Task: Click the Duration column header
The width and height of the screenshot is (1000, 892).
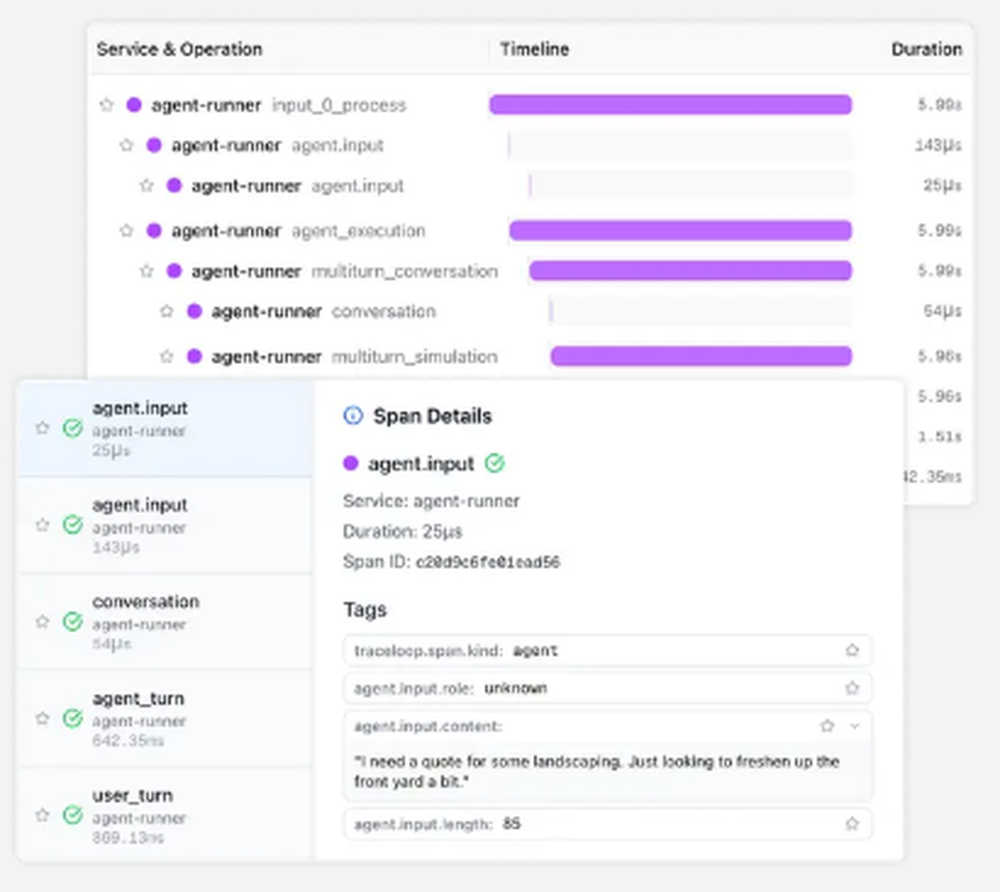Action: 926,49
